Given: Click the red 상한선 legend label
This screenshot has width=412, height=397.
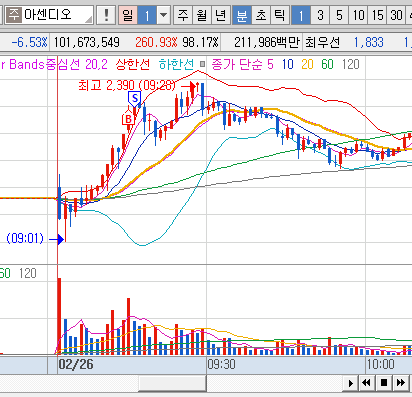Looking at the screenshot, I should (133, 64).
